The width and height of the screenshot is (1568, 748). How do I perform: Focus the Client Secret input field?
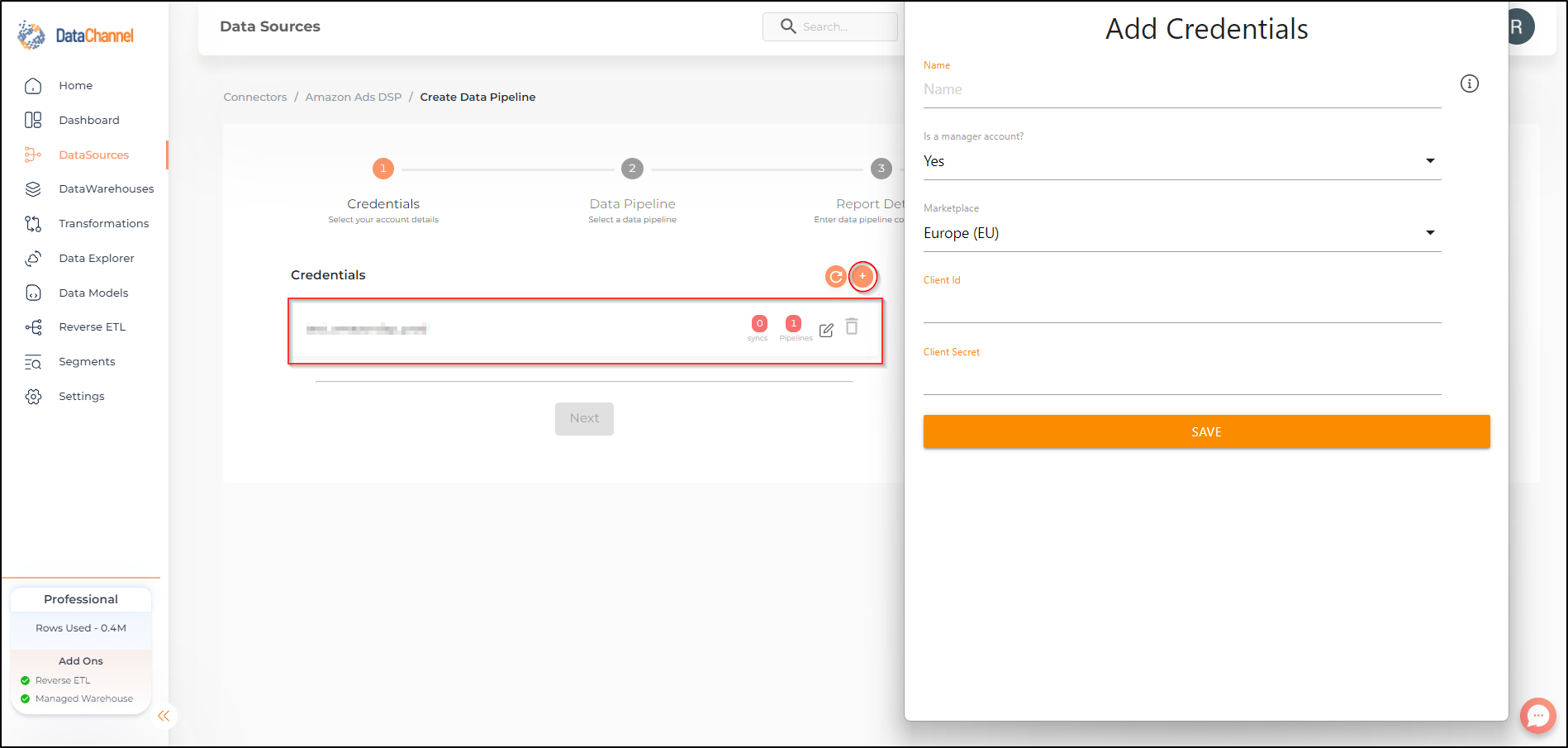pos(1182,377)
